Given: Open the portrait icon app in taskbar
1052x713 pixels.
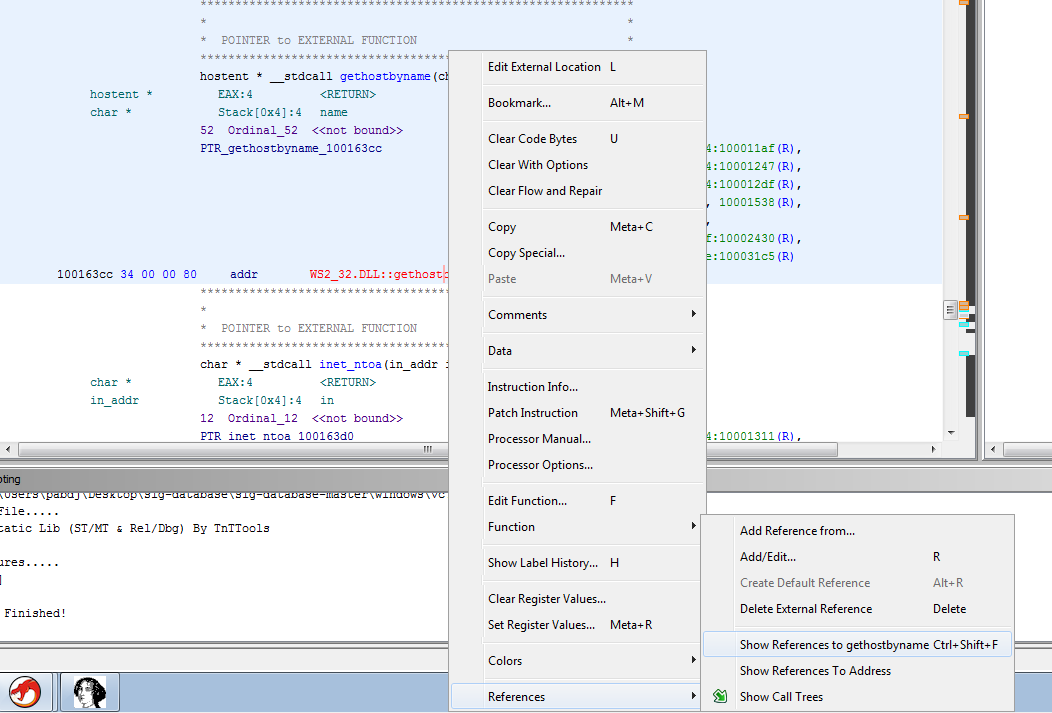Looking at the screenshot, I should pos(90,691).
